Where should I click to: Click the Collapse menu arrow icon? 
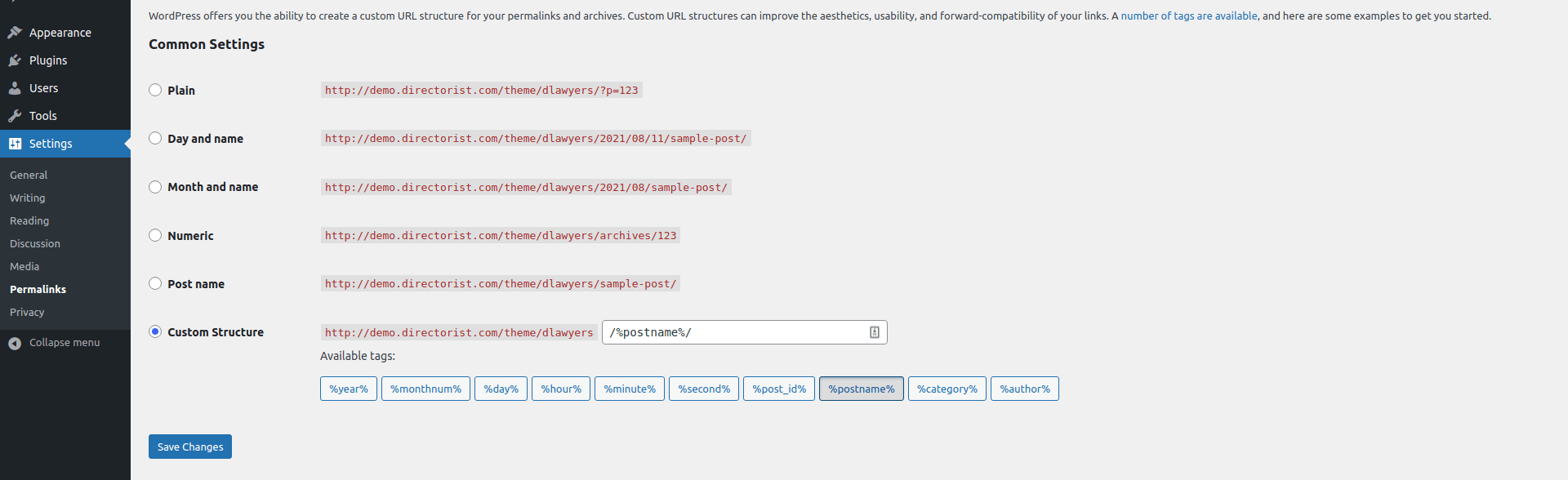(15, 344)
